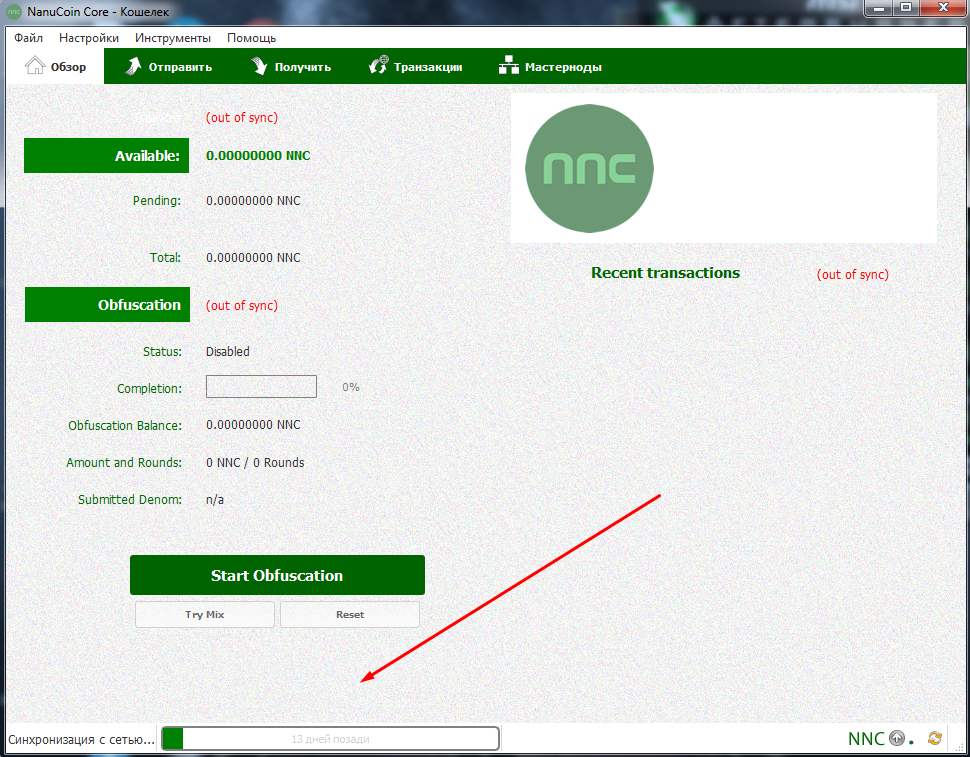Image resolution: width=970 pixels, height=757 pixels.
Task: Select the Получить receive arrow icon
Action: [259, 67]
